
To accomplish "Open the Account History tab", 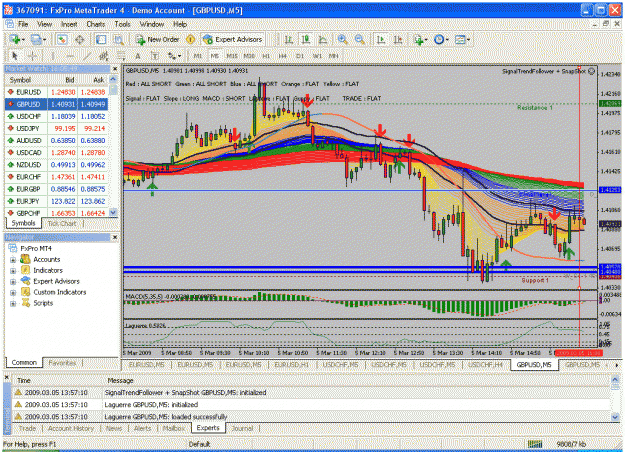I will click(x=71, y=428).
